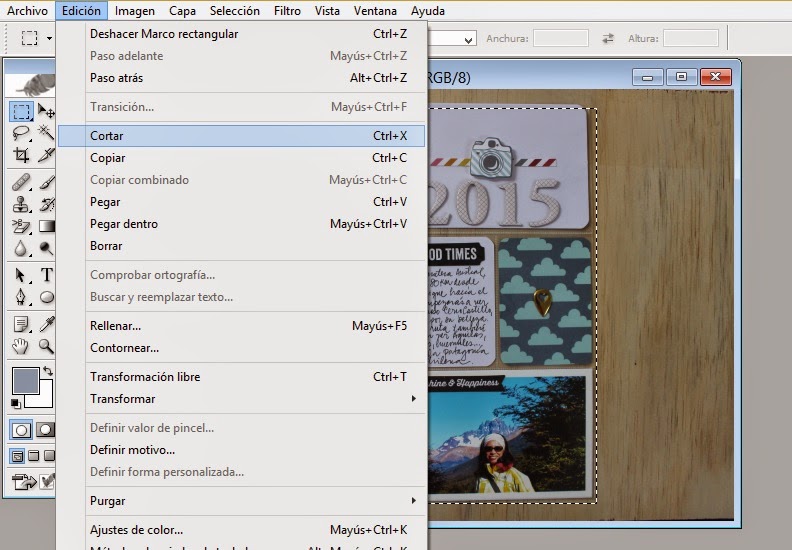Select the Slice tool
Screen dimensions: 792x550
coord(46,155)
